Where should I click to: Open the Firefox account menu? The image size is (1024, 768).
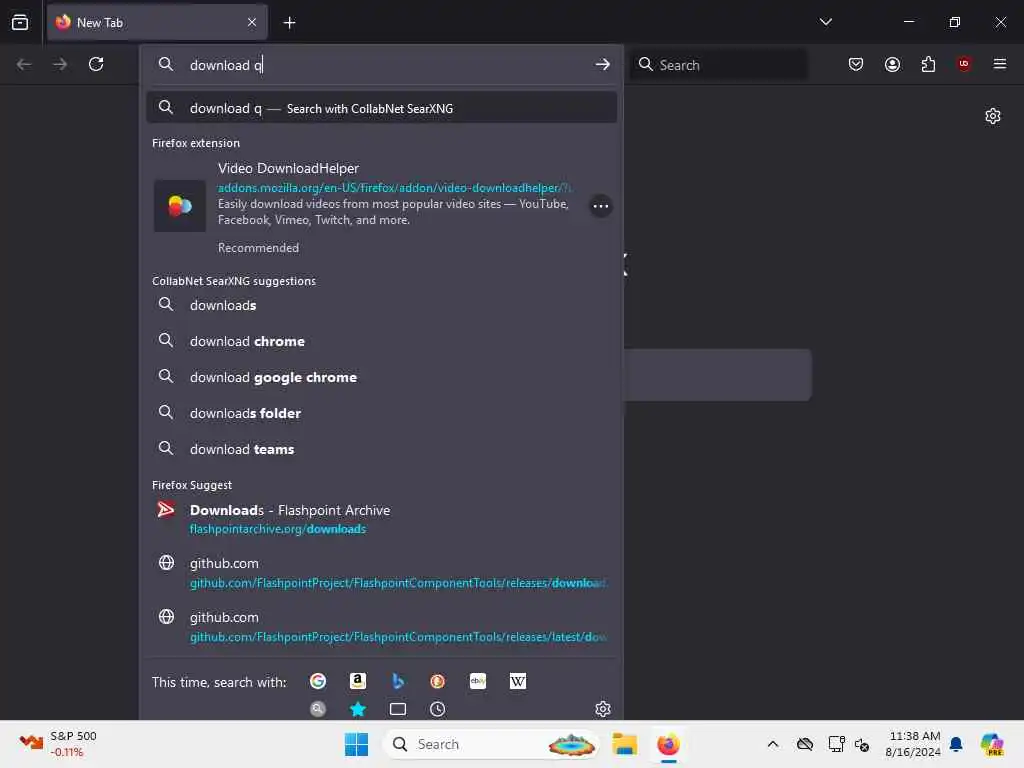pyautogui.click(x=892, y=64)
